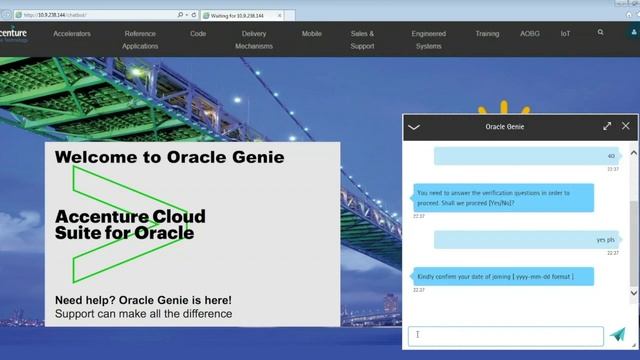
Task: Send message with paper plane icon
Action: (618, 335)
